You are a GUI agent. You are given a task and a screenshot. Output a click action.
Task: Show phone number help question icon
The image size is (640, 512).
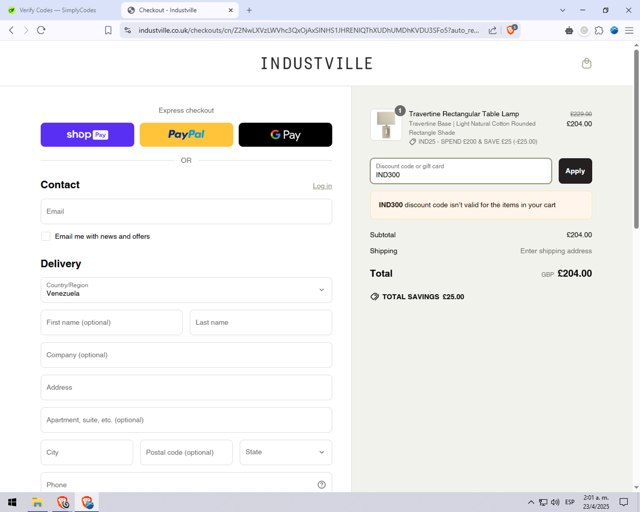tap(322, 485)
